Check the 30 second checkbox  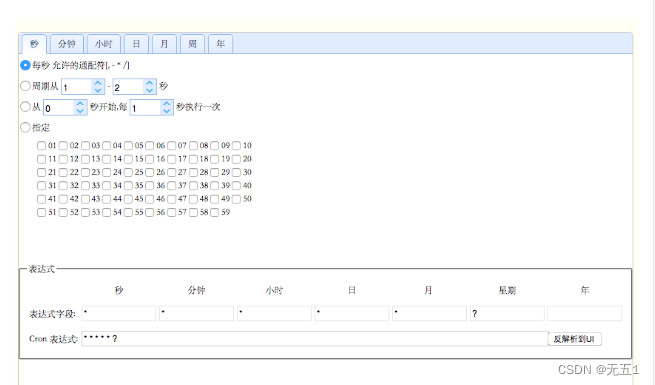pyautogui.click(x=236, y=172)
